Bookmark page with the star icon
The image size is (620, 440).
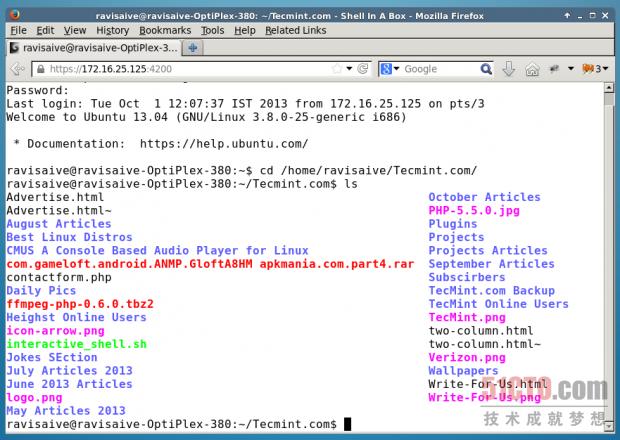point(337,69)
